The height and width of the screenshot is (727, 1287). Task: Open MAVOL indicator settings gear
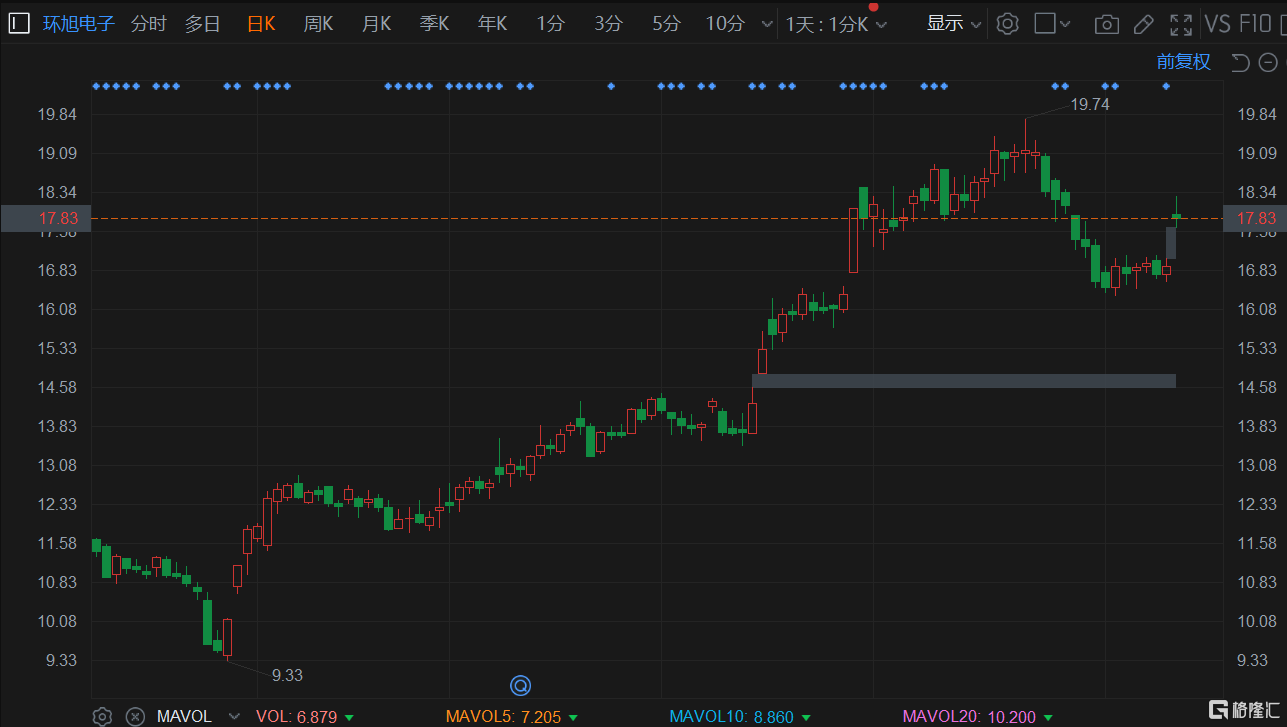(102, 716)
